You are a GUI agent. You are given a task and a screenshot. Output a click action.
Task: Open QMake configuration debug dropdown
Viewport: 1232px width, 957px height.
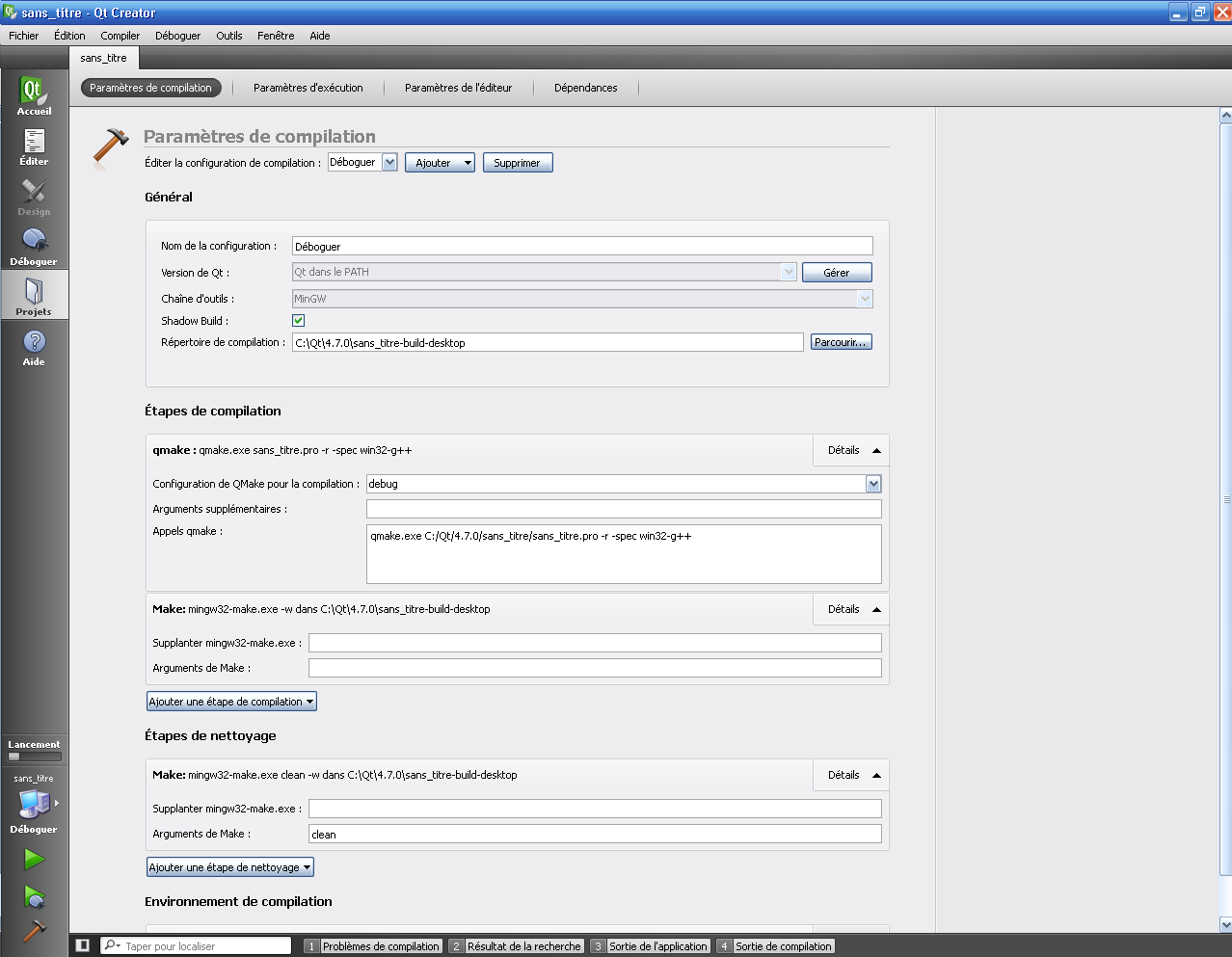pyautogui.click(x=624, y=484)
